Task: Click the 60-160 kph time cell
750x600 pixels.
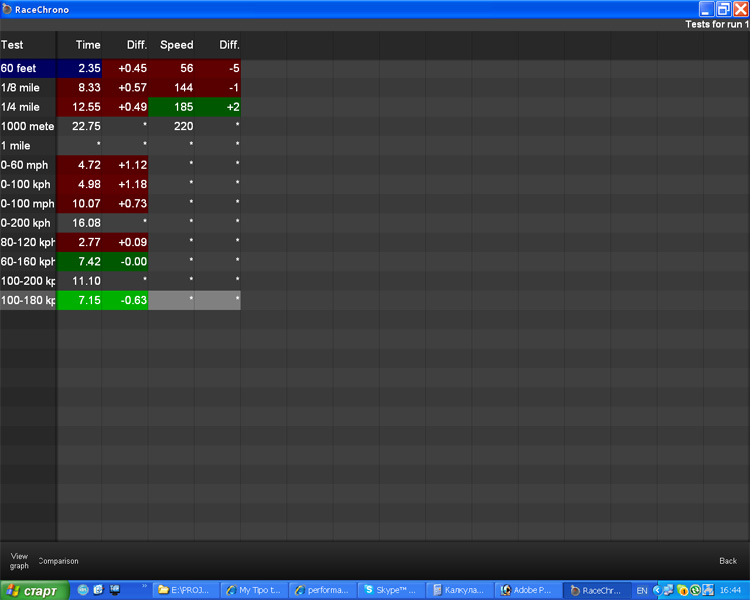Action: tap(80, 261)
